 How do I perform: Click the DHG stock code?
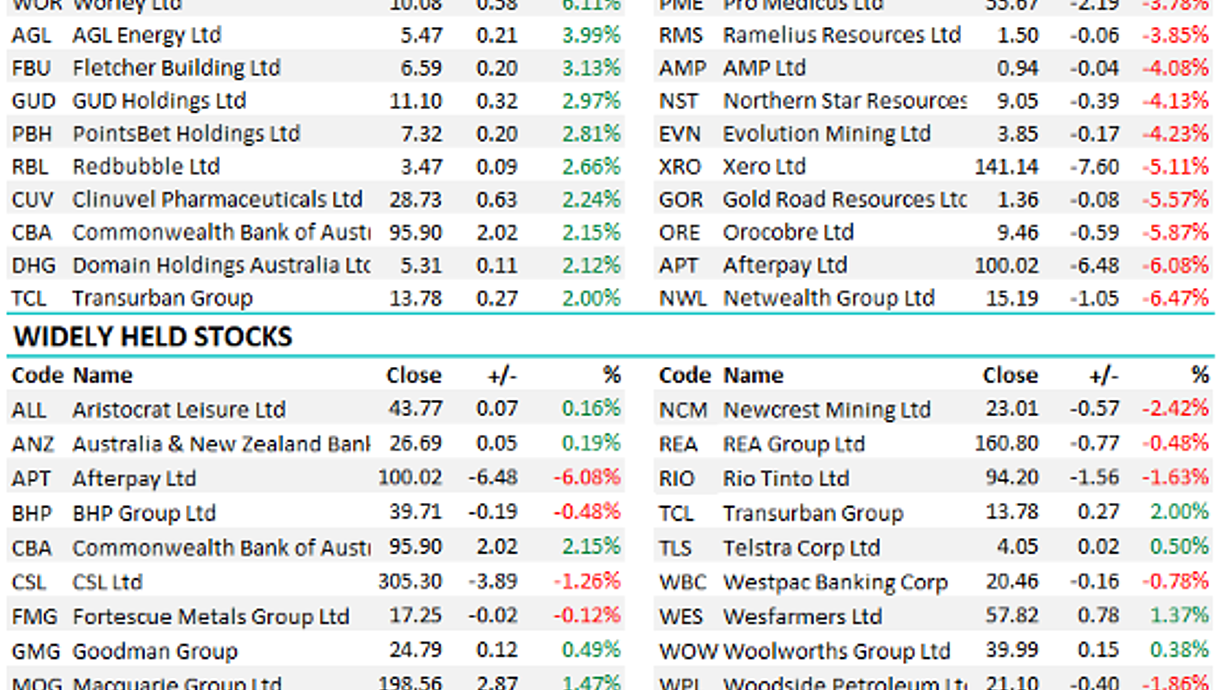(x=35, y=266)
